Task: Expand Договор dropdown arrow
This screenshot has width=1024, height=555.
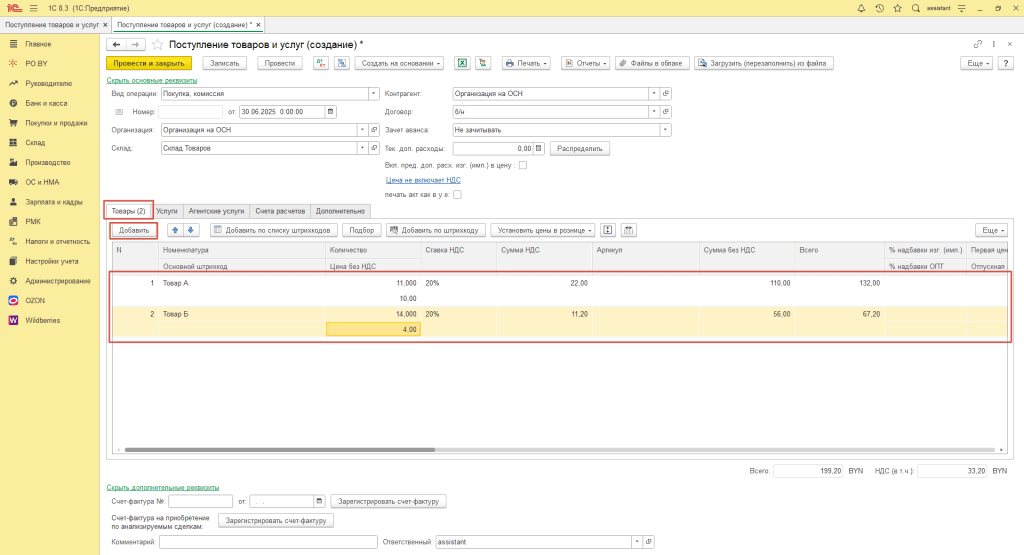Action: [x=654, y=112]
